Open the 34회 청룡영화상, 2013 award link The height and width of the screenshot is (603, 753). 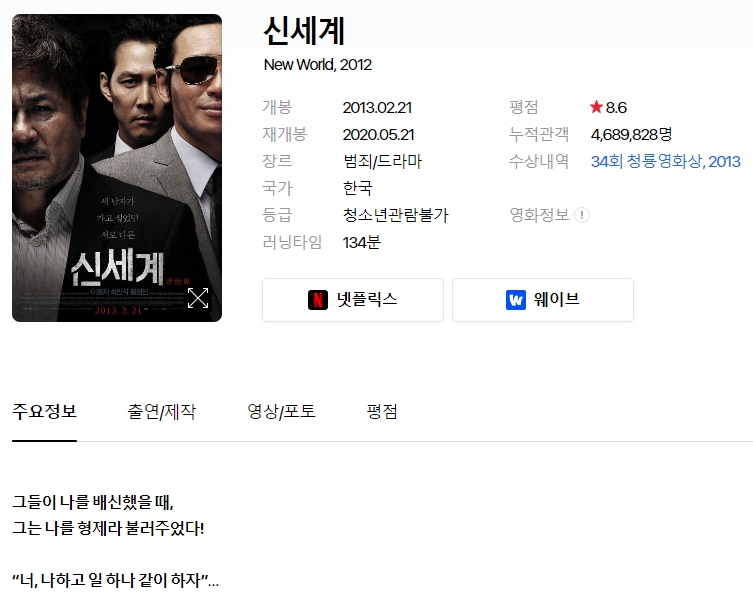click(665, 161)
